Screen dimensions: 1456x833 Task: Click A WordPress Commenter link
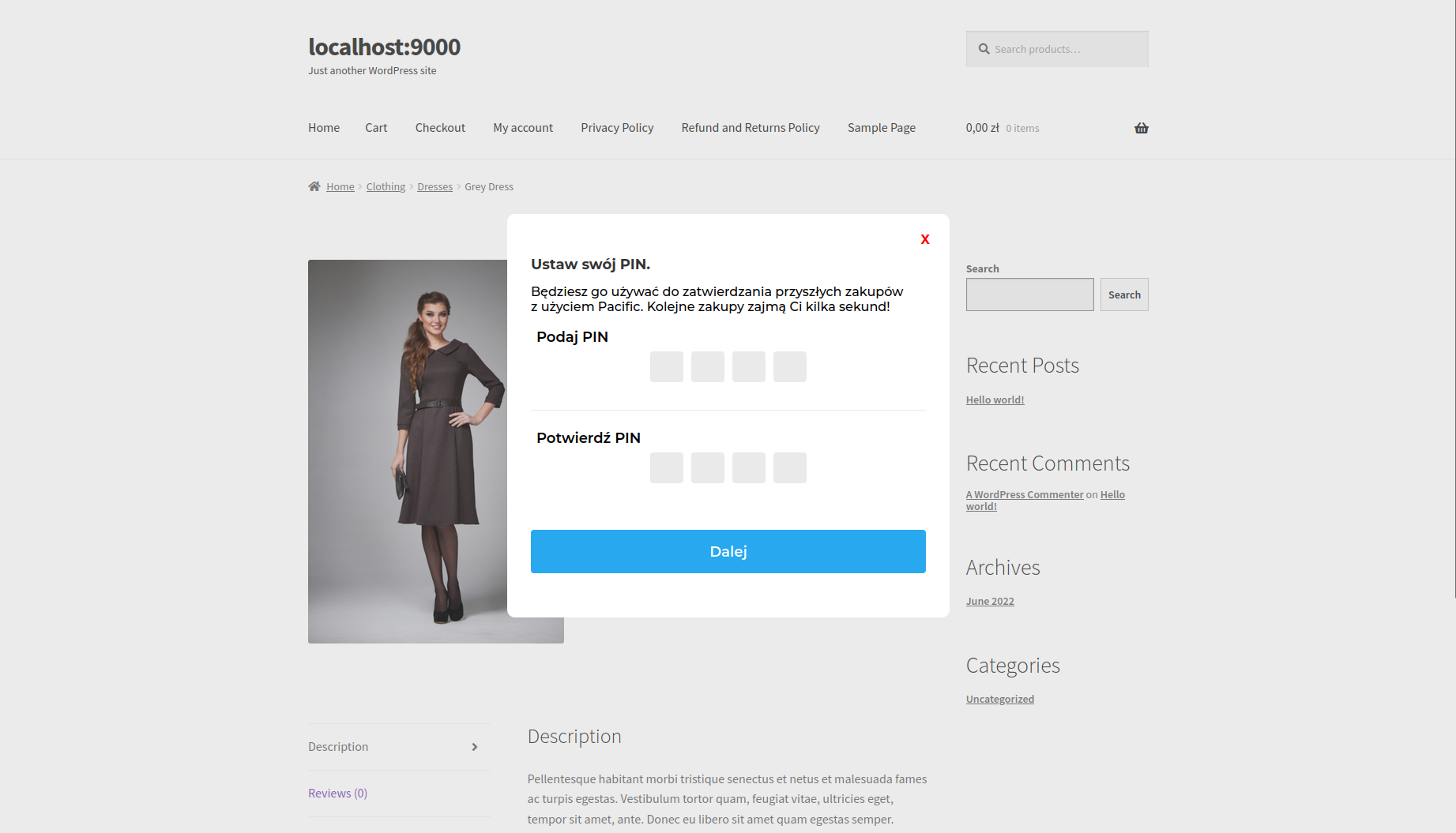1025,495
